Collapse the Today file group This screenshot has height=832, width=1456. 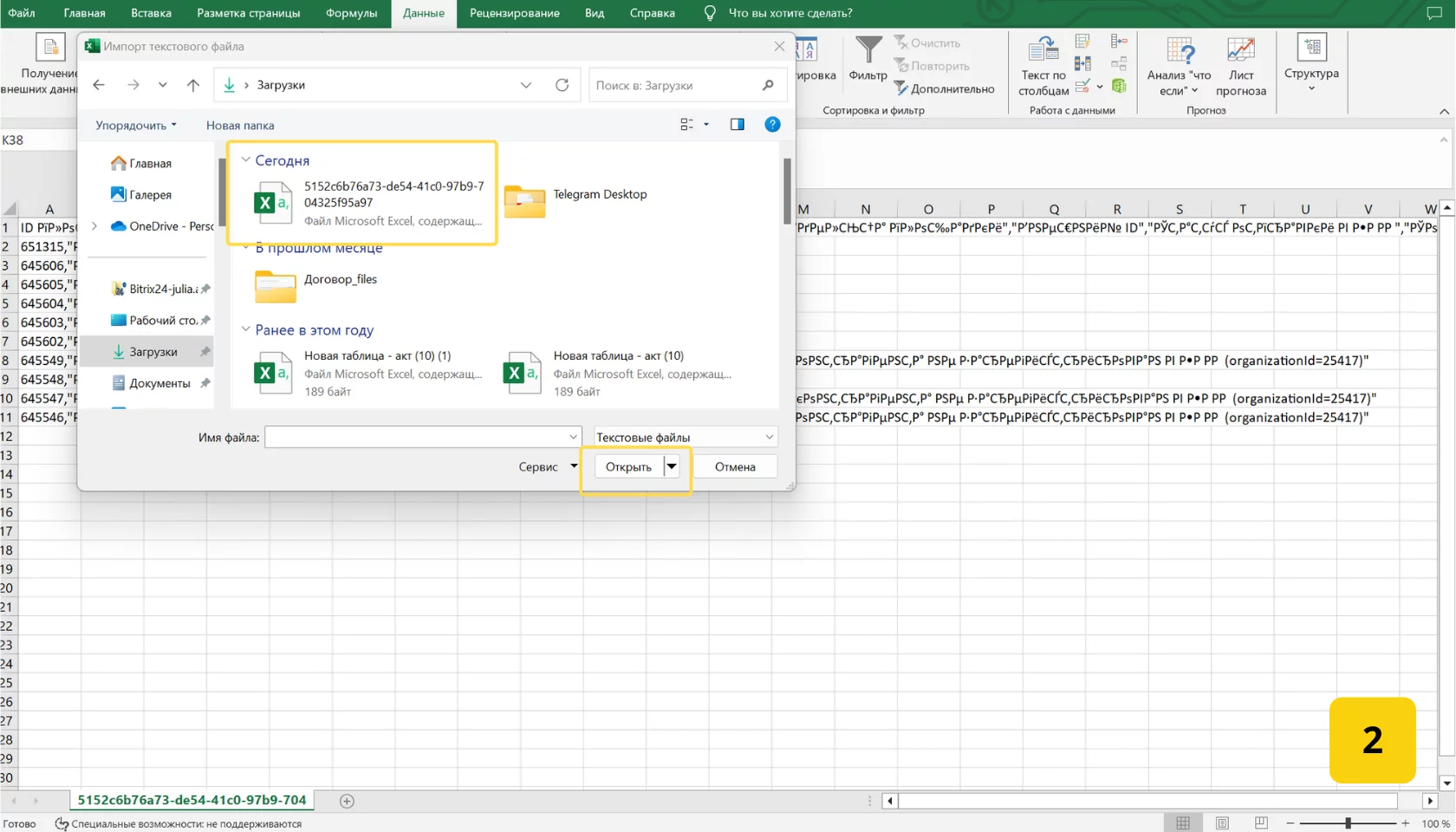point(246,159)
